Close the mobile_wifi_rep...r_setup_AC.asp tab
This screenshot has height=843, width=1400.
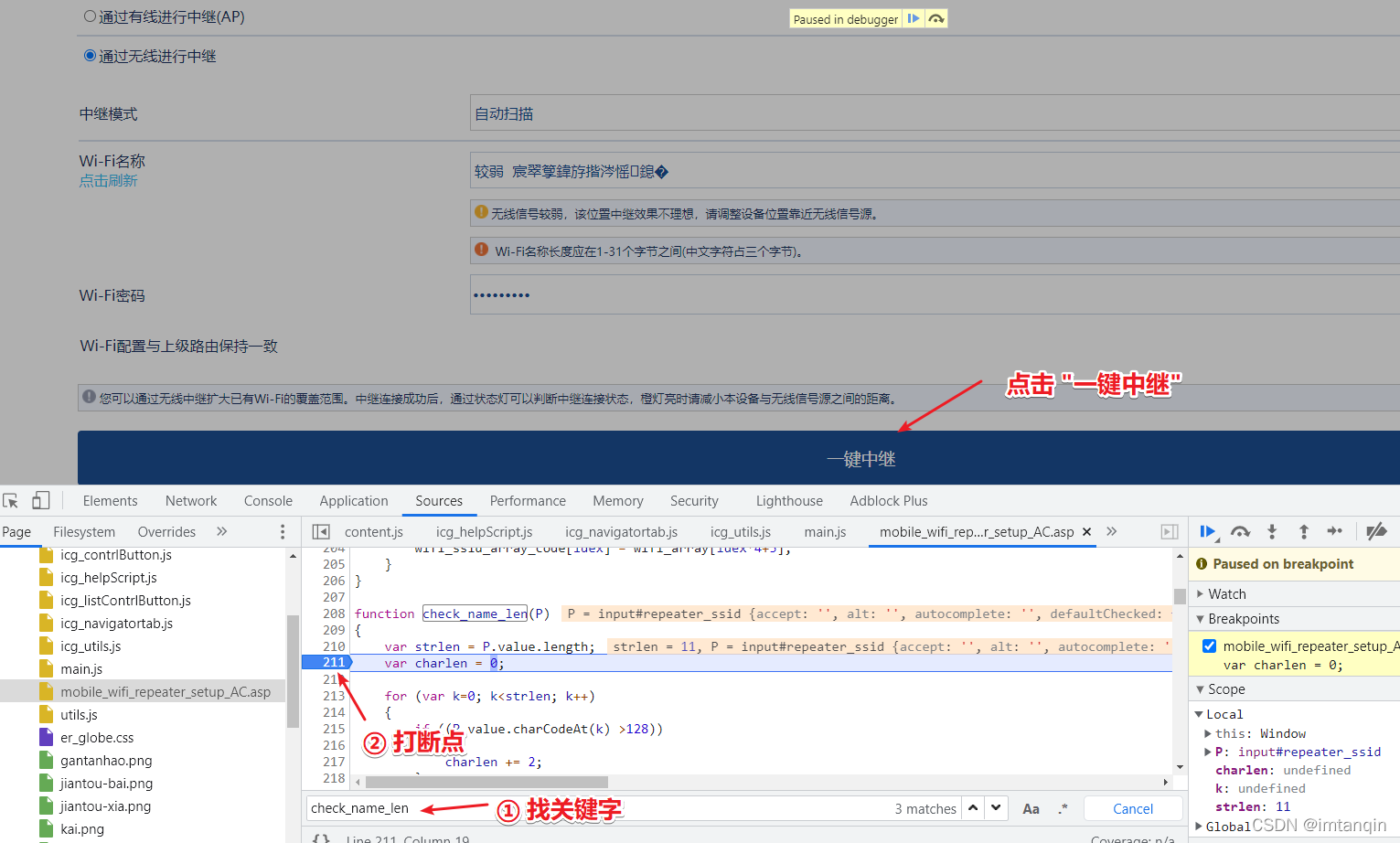point(1086,531)
